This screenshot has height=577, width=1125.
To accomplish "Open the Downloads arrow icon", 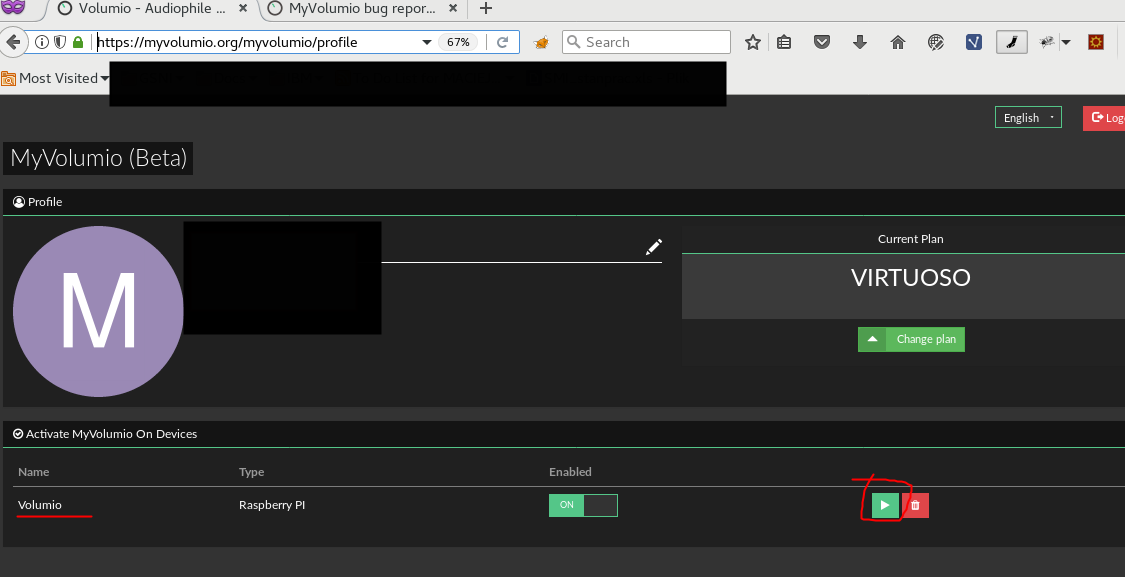I will [x=860, y=42].
